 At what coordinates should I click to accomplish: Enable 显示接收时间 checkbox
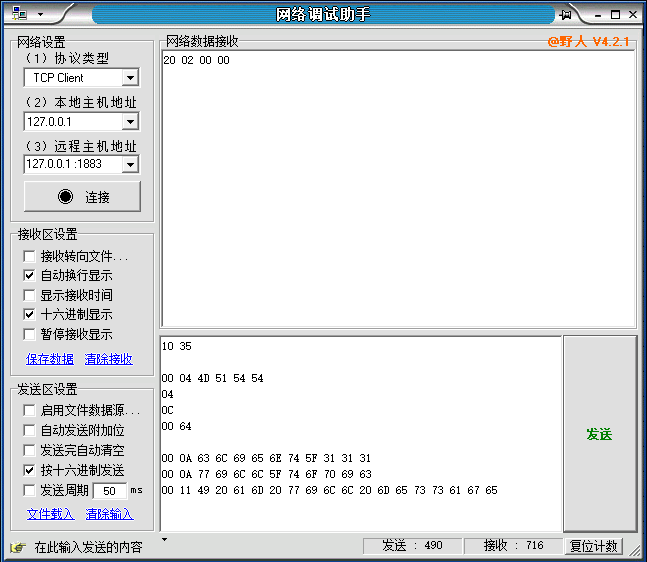[29, 295]
